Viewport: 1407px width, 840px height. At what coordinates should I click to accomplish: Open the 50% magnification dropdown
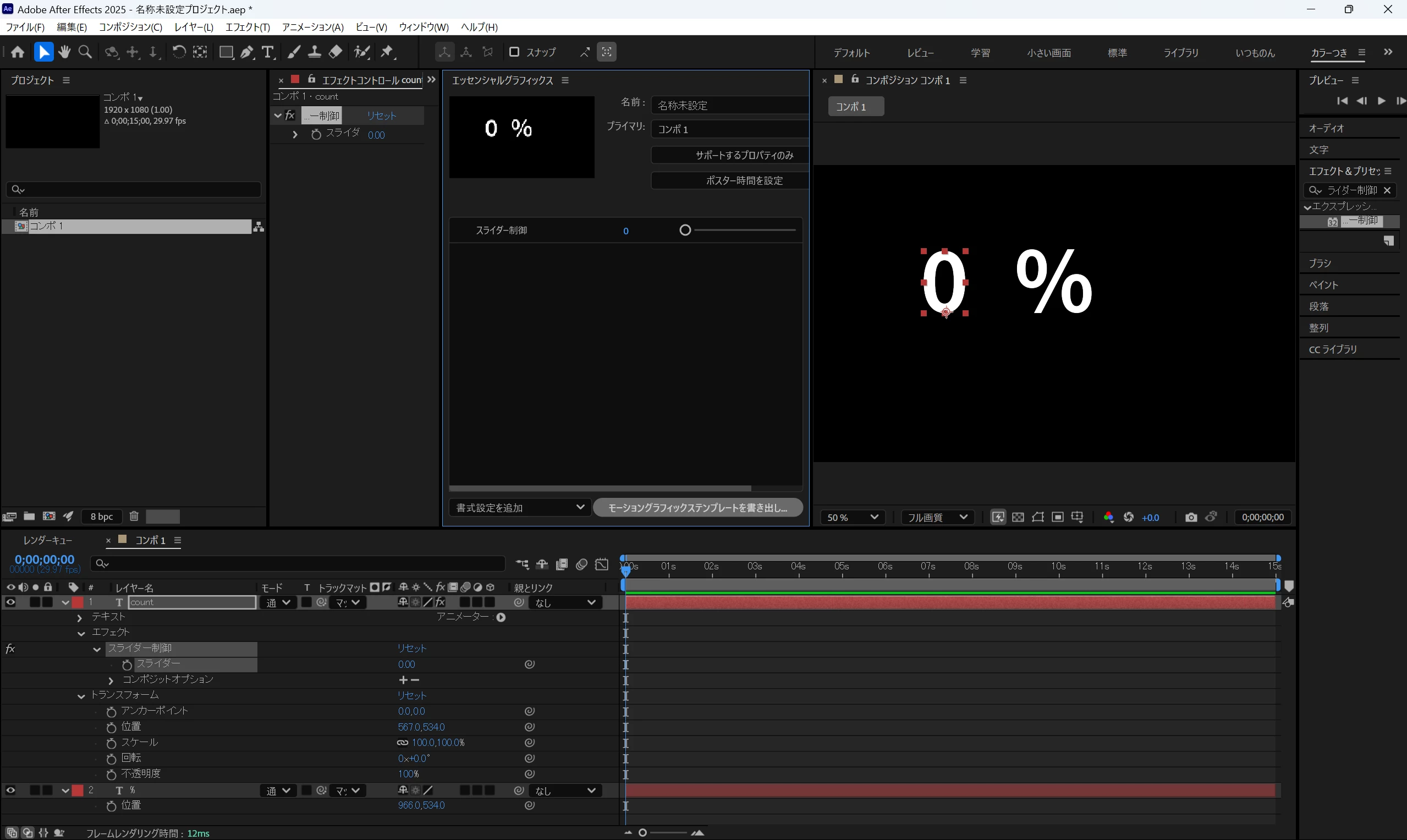pos(853,517)
